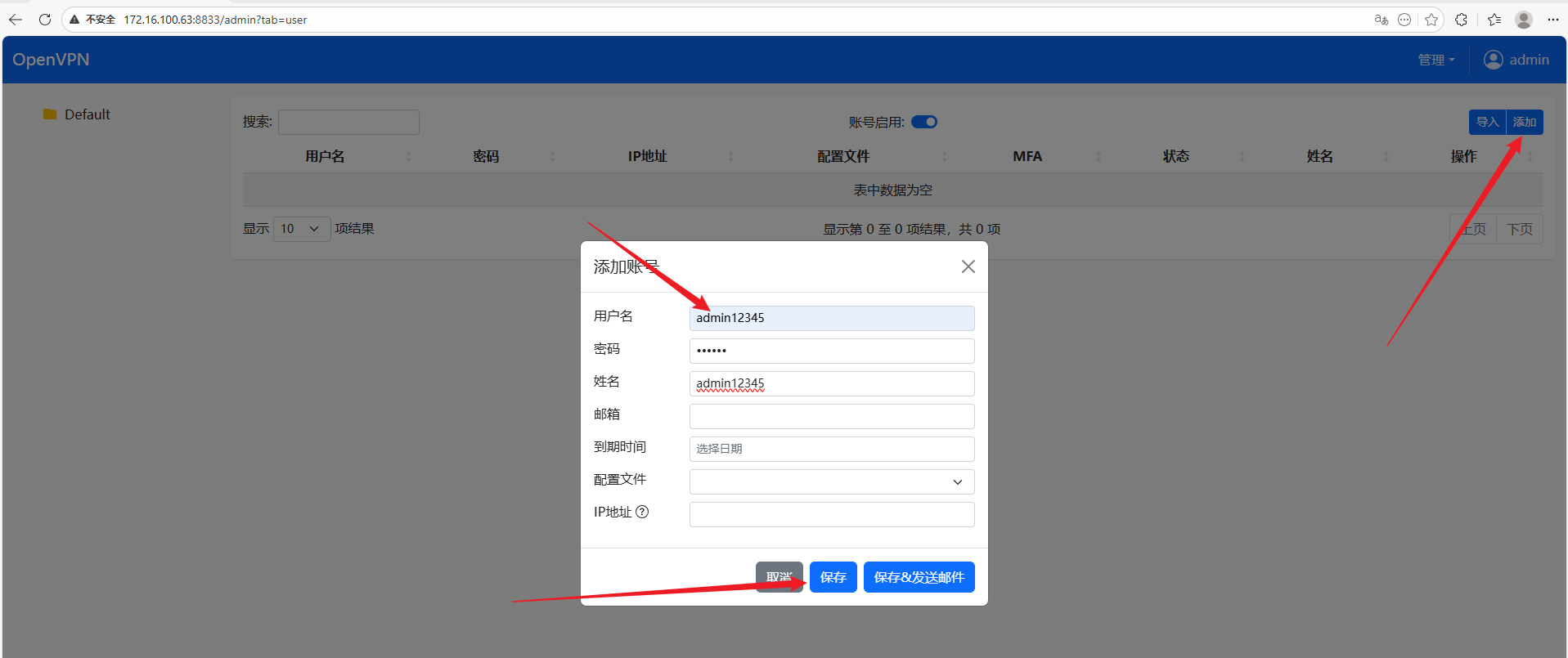Open browser extensions puzzle icon
The image size is (1568, 658).
coord(1461,20)
